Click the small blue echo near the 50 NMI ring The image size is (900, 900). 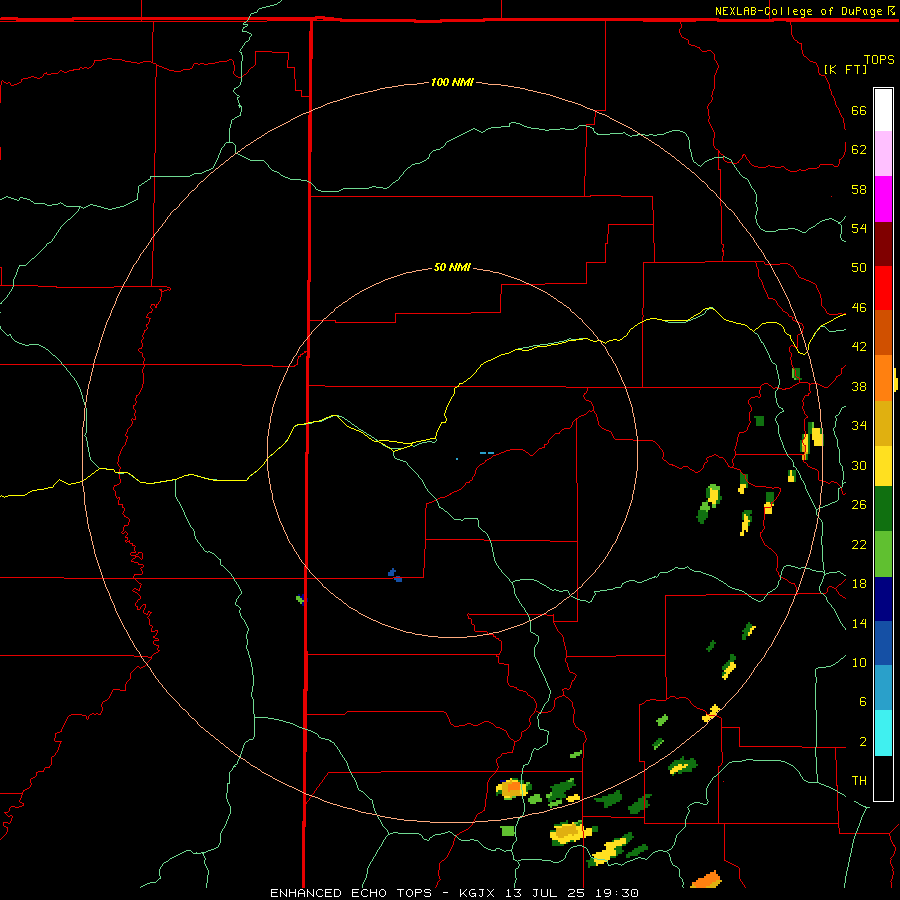[x=395, y=575]
